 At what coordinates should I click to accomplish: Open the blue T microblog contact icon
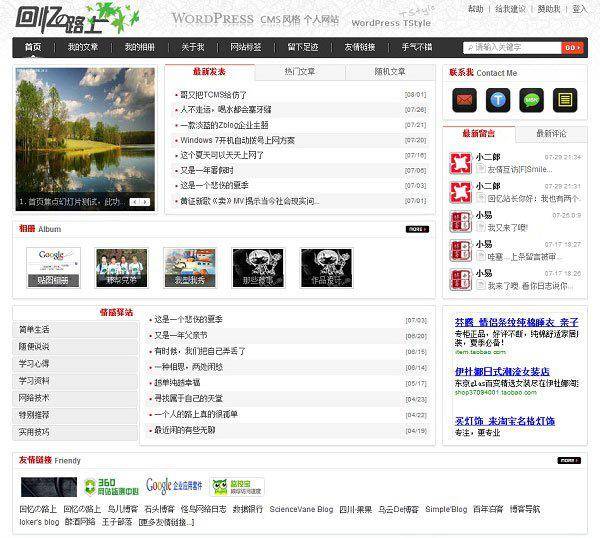(x=497, y=99)
